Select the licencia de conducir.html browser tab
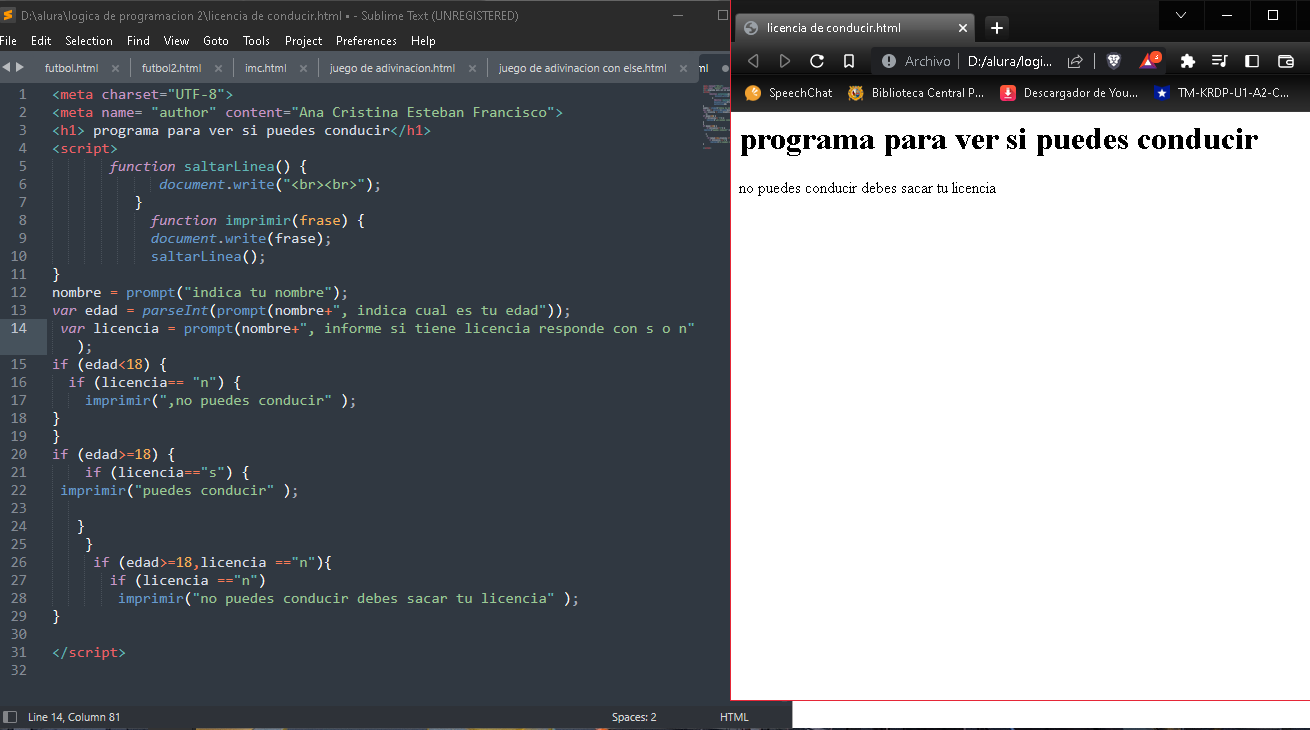Image resolution: width=1310 pixels, height=730 pixels. click(853, 28)
